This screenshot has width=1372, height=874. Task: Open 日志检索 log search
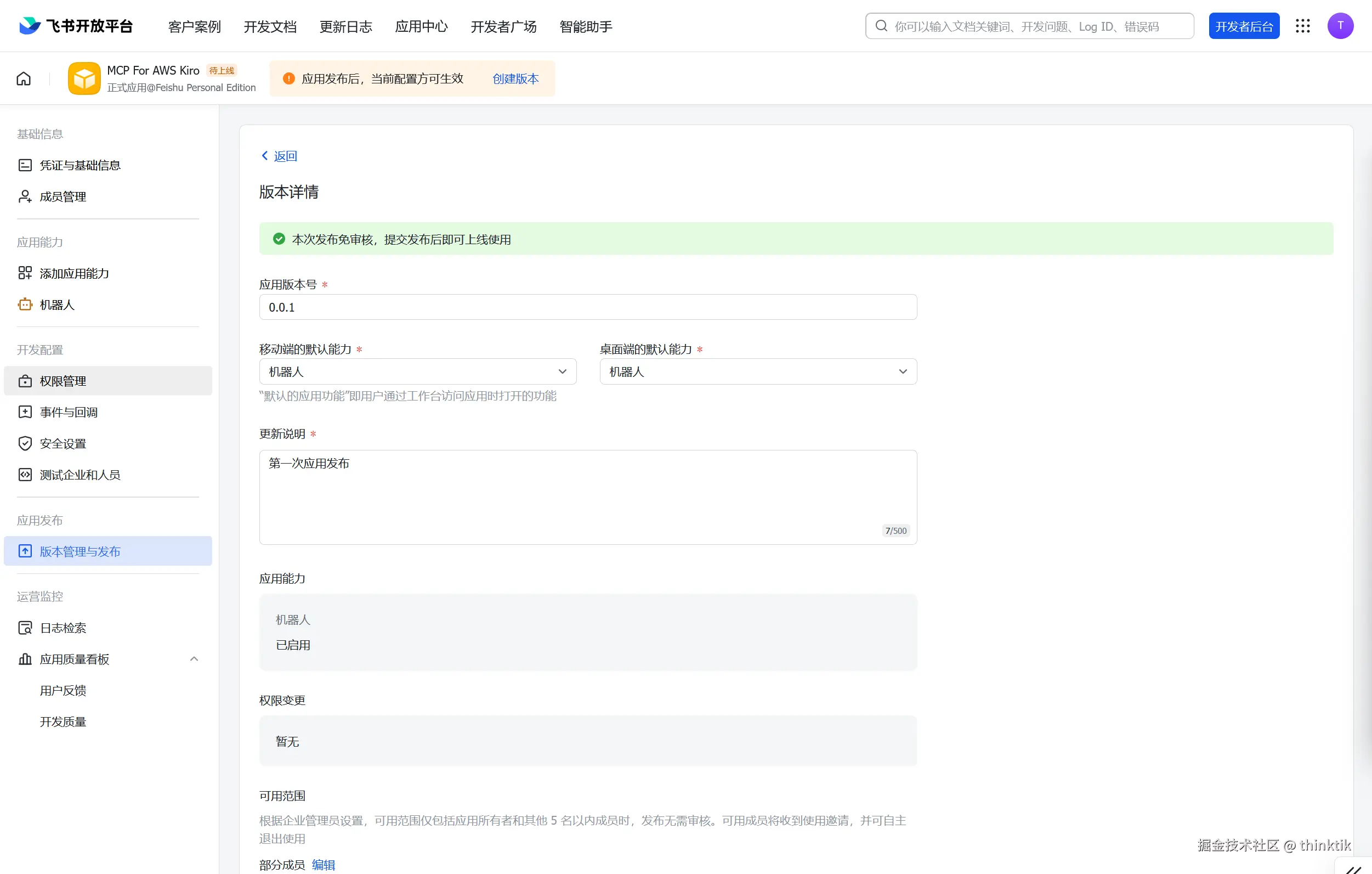[63, 628]
